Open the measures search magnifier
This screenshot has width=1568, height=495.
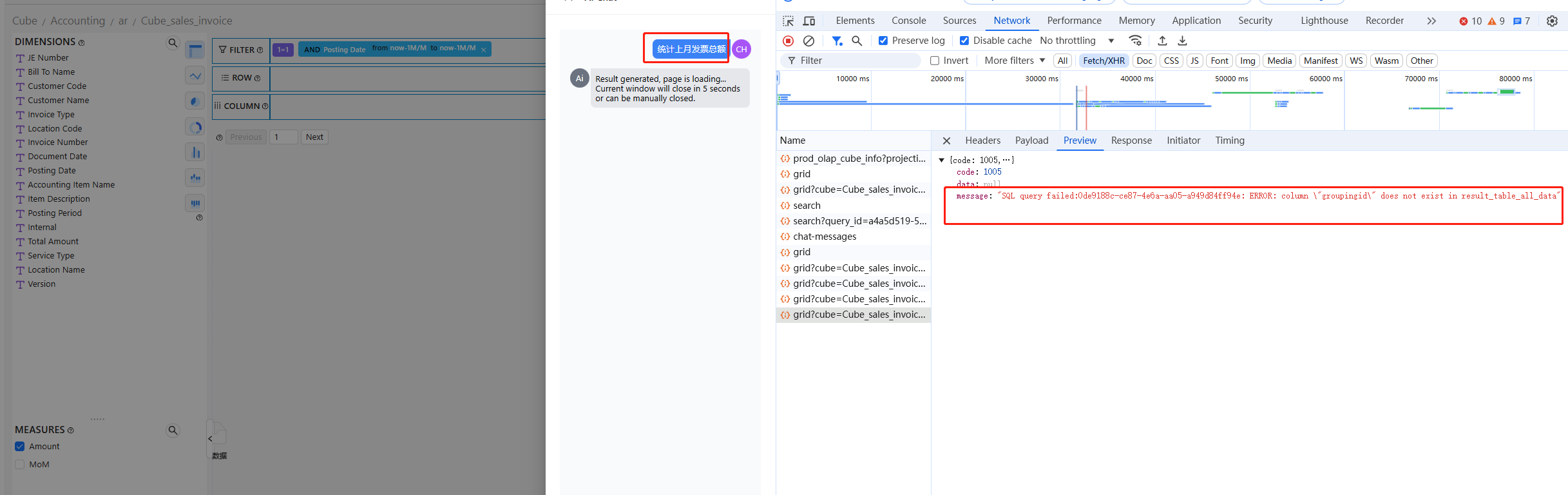click(173, 430)
